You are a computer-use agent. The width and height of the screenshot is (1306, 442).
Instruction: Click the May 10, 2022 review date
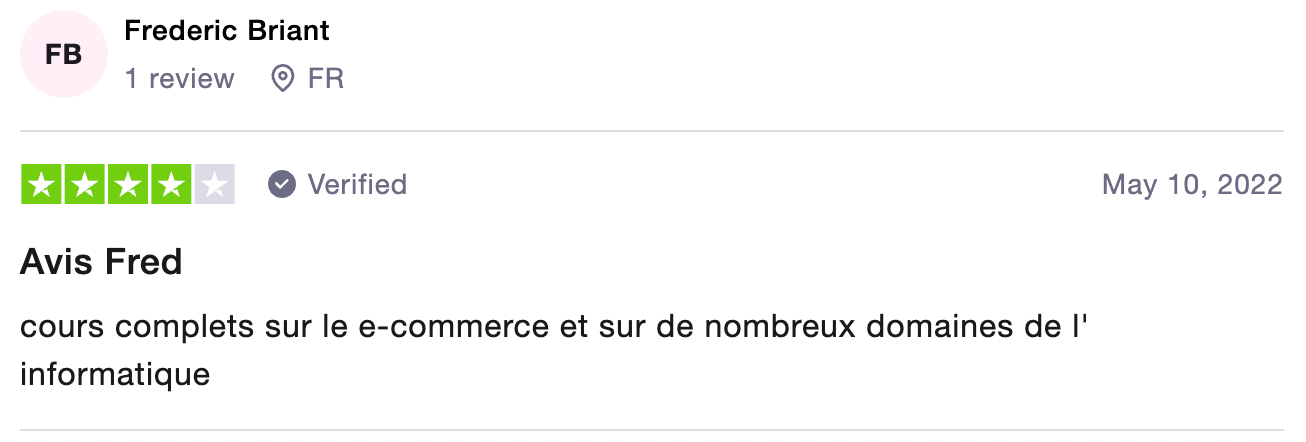pyautogui.click(x=1192, y=185)
